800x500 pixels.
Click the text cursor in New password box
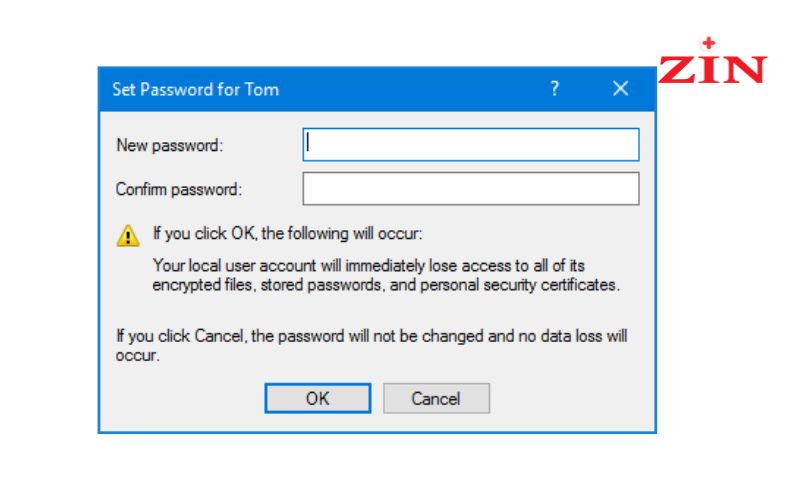[x=308, y=143]
